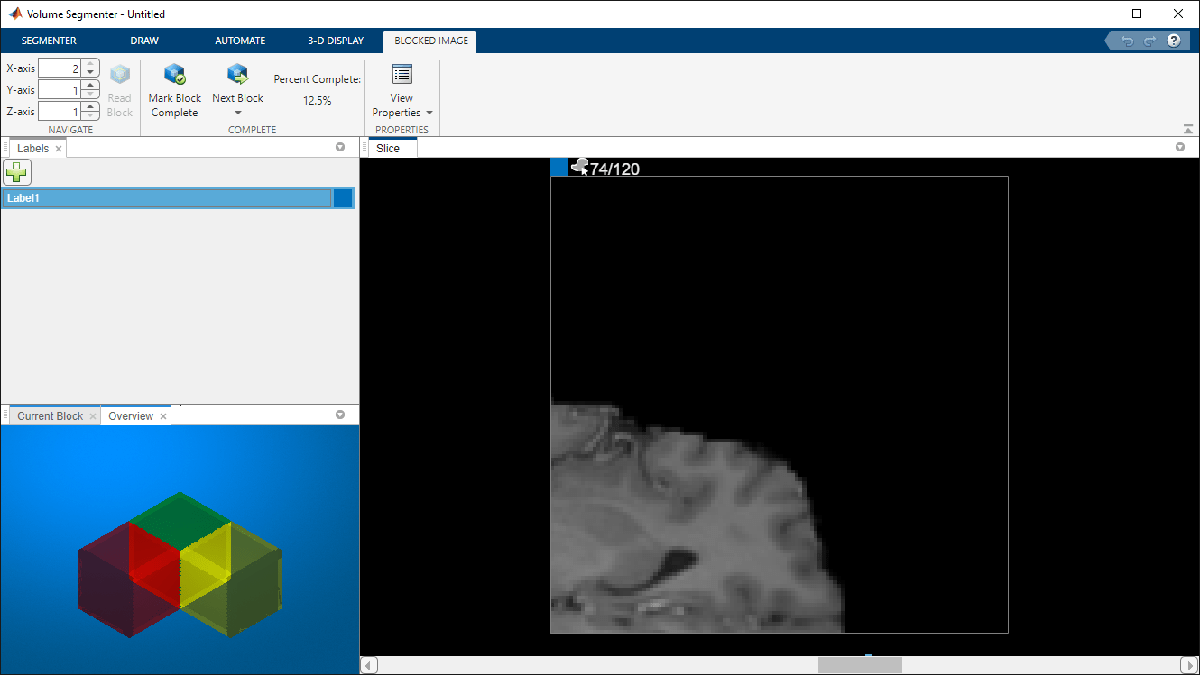Click the X-axis value field
The width and height of the screenshot is (1200, 675).
click(x=60, y=68)
